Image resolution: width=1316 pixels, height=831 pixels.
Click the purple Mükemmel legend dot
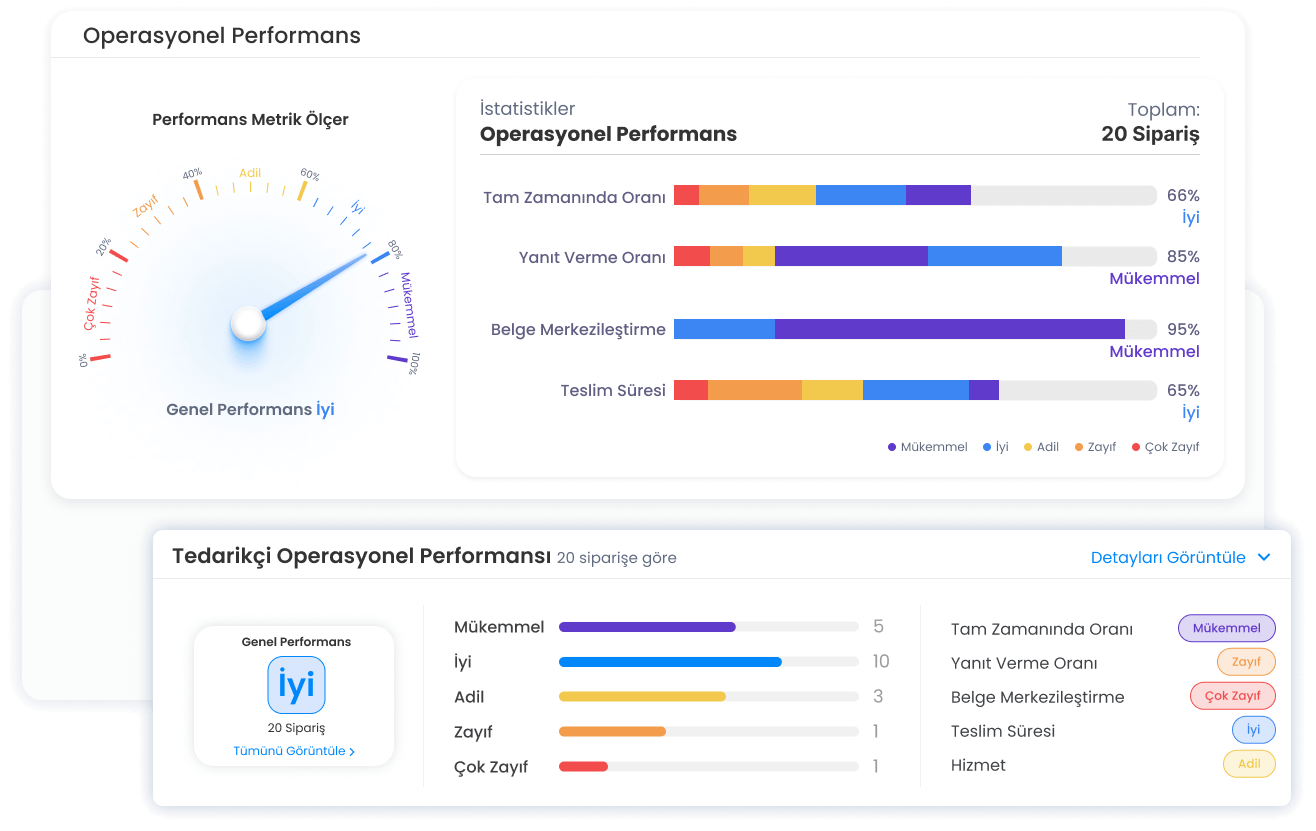click(892, 447)
